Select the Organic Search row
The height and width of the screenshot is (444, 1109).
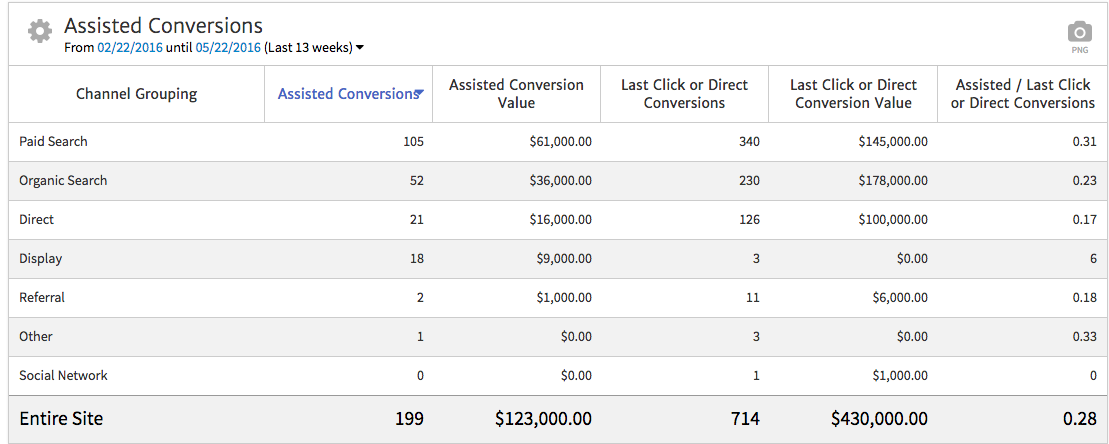click(x=63, y=181)
